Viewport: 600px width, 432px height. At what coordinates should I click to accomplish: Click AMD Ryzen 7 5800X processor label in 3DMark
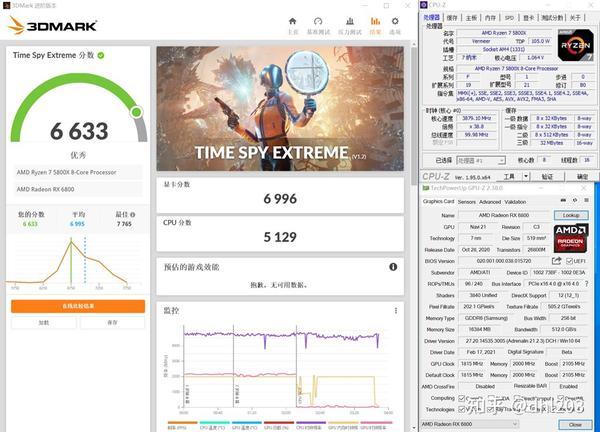pyautogui.click(x=66, y=172)
